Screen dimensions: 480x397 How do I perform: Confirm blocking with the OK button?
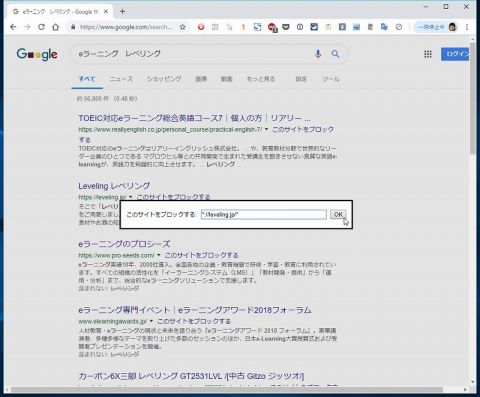click(x=338, y=214)
